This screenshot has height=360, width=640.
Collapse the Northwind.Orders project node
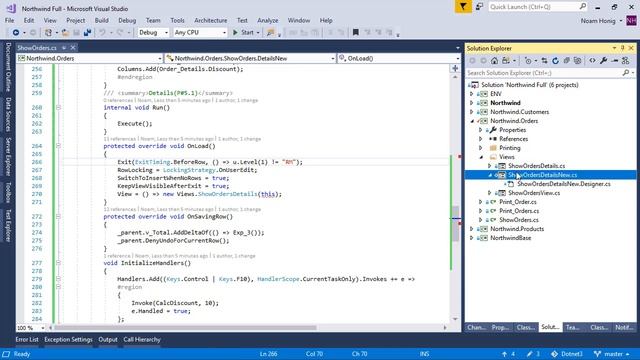point(472,121)
